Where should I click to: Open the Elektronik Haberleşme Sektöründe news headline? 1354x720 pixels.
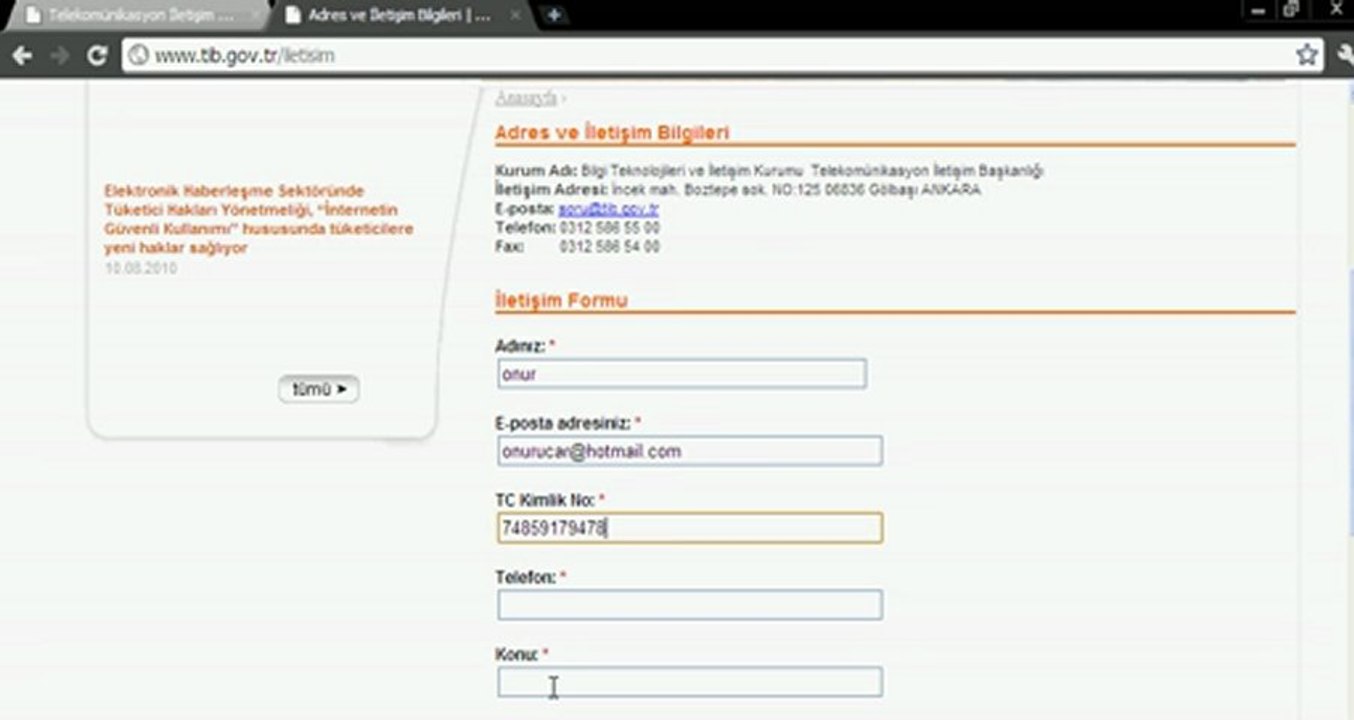[x=258, y=219]
